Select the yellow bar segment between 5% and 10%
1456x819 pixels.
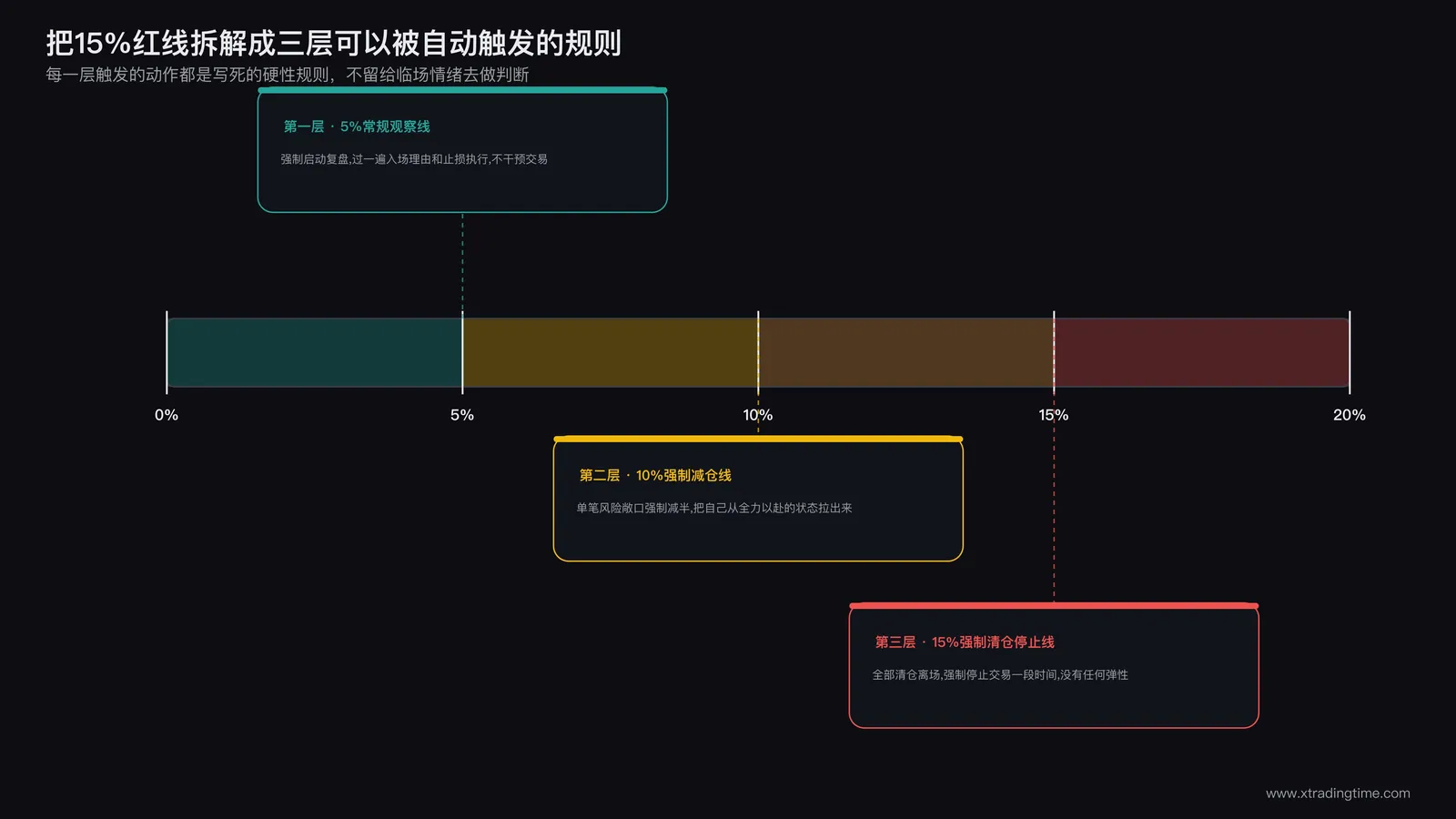(x=611, y=352)
